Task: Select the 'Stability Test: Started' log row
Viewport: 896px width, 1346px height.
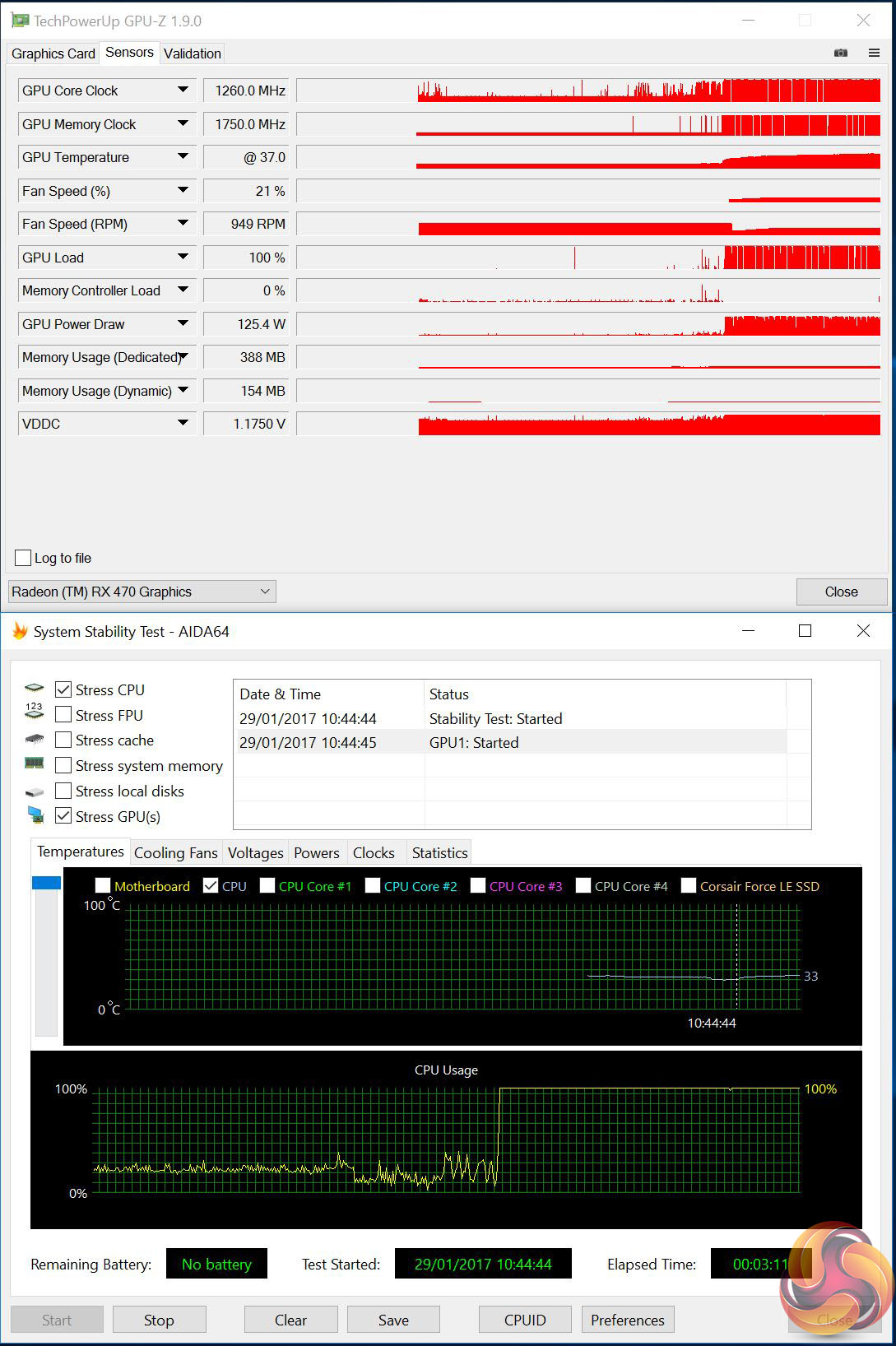Action: coord(512,718)
